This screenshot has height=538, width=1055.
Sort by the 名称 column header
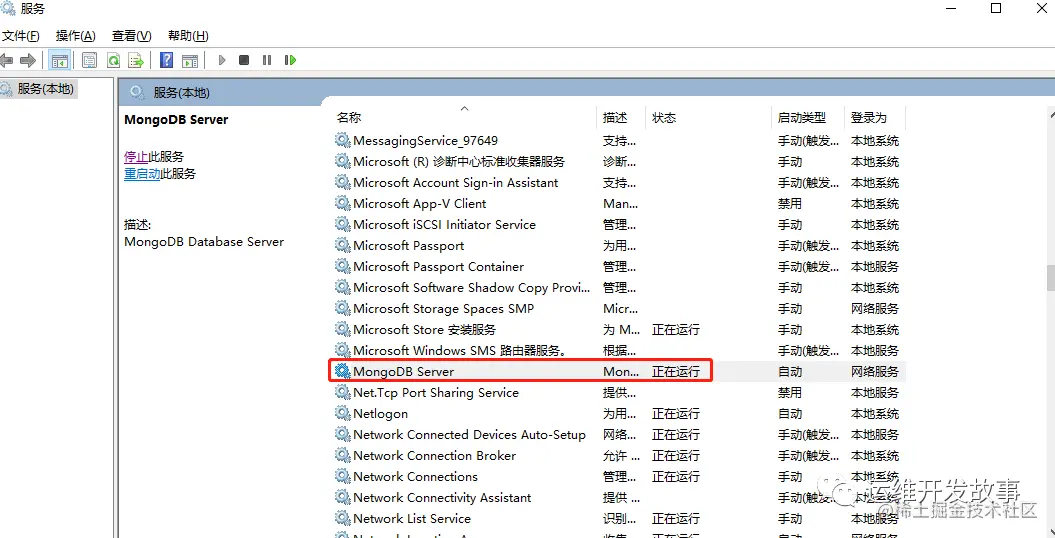349,118
